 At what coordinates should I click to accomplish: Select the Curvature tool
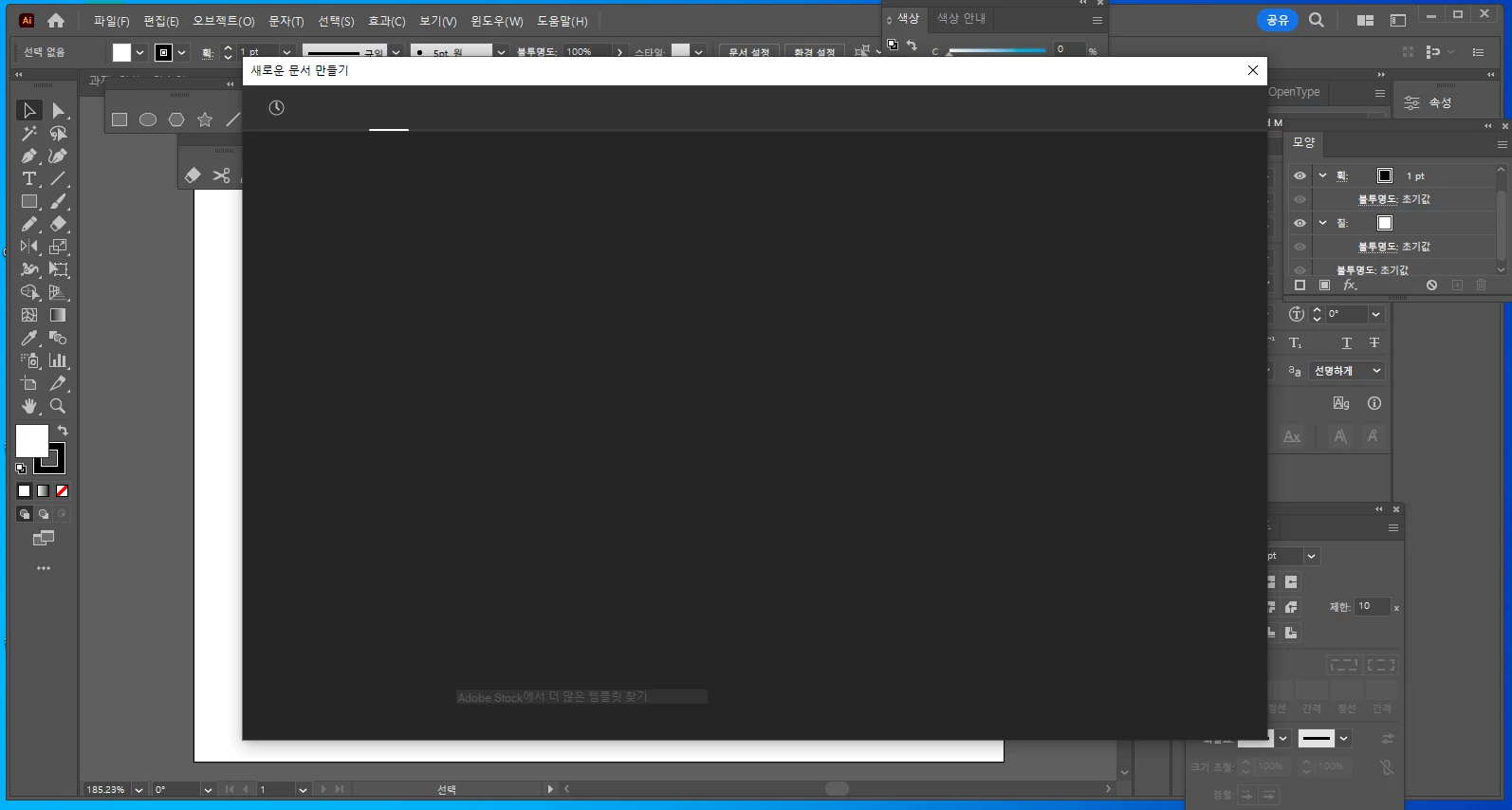pos(59,156)
